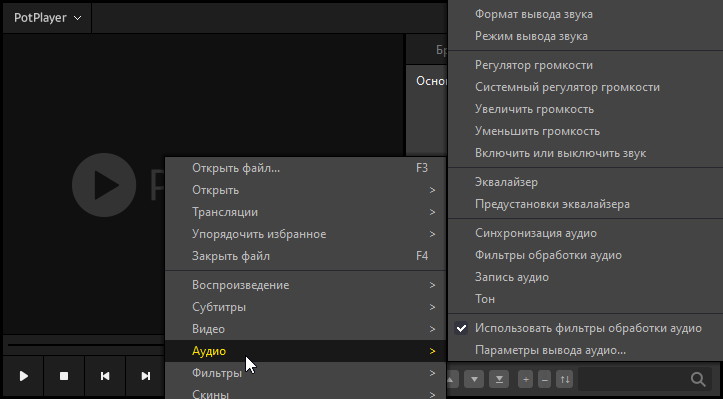The width and height of the screenshot is (723, 399).
Task: Open the Скины submenu
Action: click(305, 393)
